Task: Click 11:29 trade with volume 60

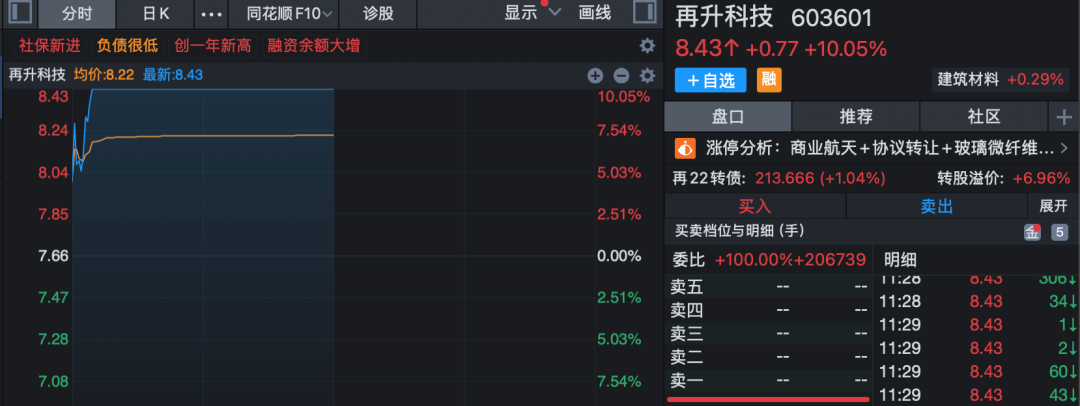Action: point(978,372)
